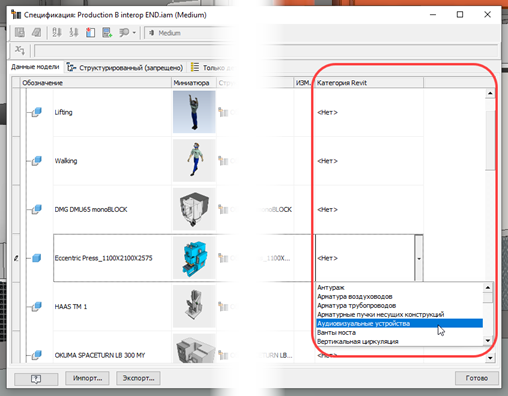The image size is (508, 396).
Task: Click the Walking thumbnail image
Action: (194, 161)
